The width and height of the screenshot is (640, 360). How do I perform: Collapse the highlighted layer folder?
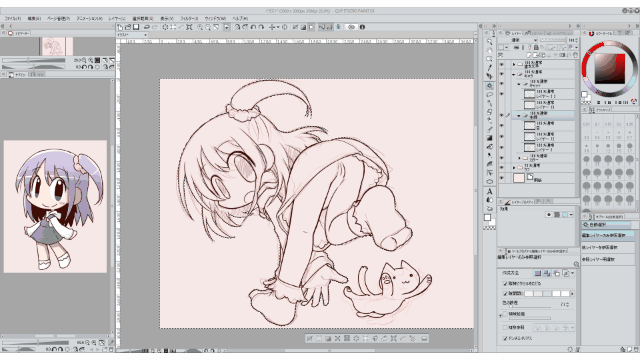pyautogui.click(x=518, y=116)
